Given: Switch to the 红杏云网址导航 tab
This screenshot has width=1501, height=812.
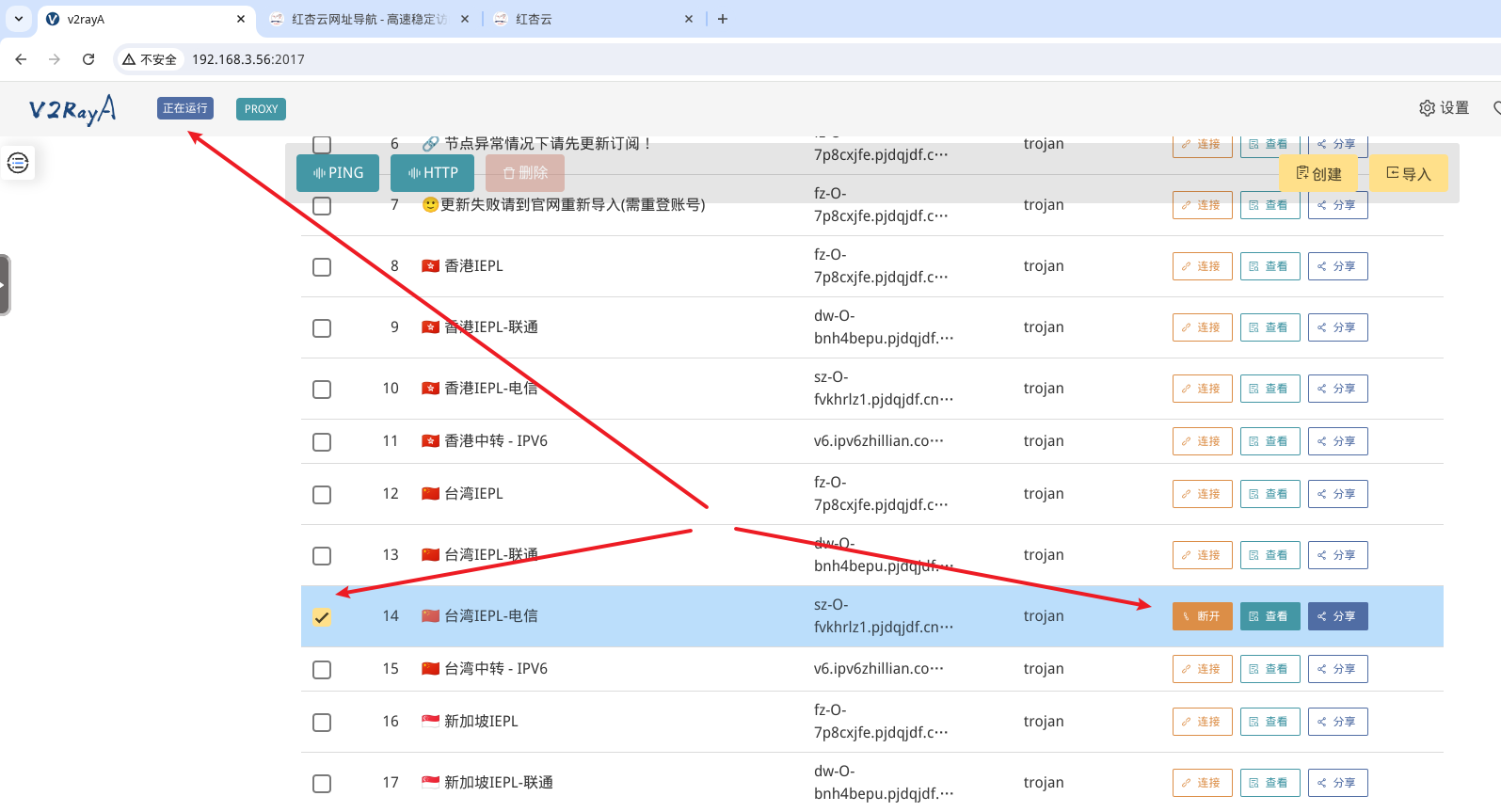Looking at the screenshot, I should 367,19.
